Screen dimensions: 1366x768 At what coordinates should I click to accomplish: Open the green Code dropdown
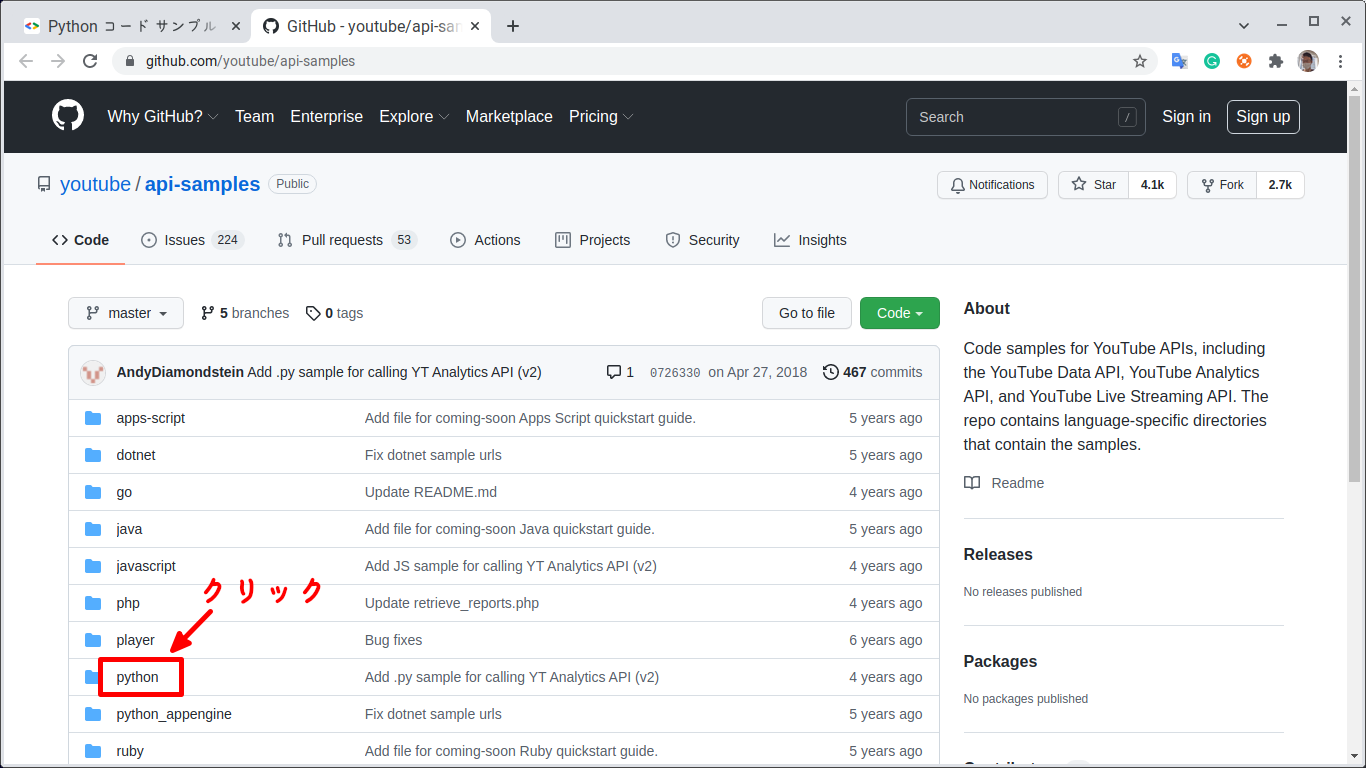click(x=899, y=313)
